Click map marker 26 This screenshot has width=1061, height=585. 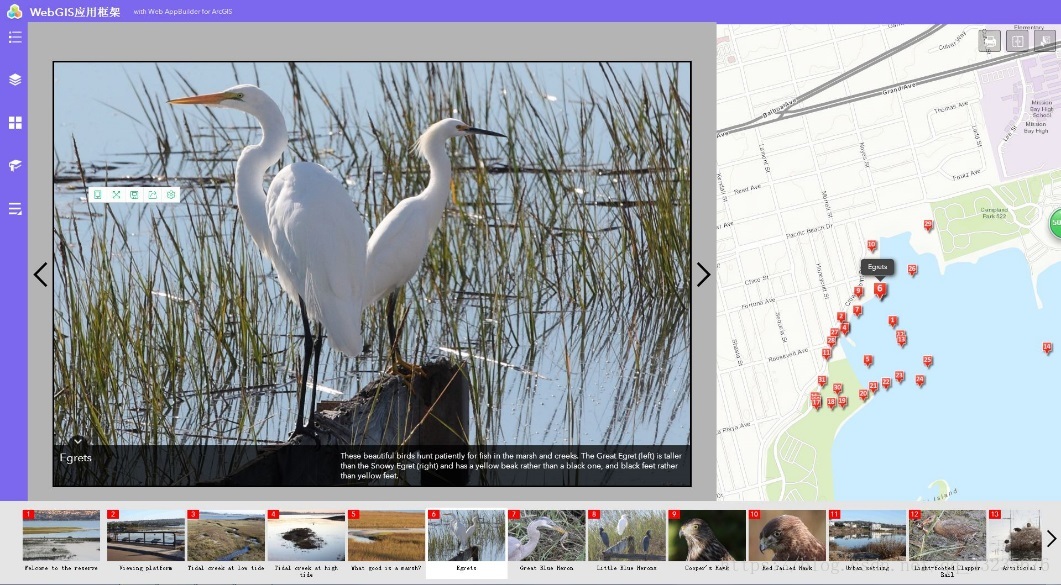(912, 270)
